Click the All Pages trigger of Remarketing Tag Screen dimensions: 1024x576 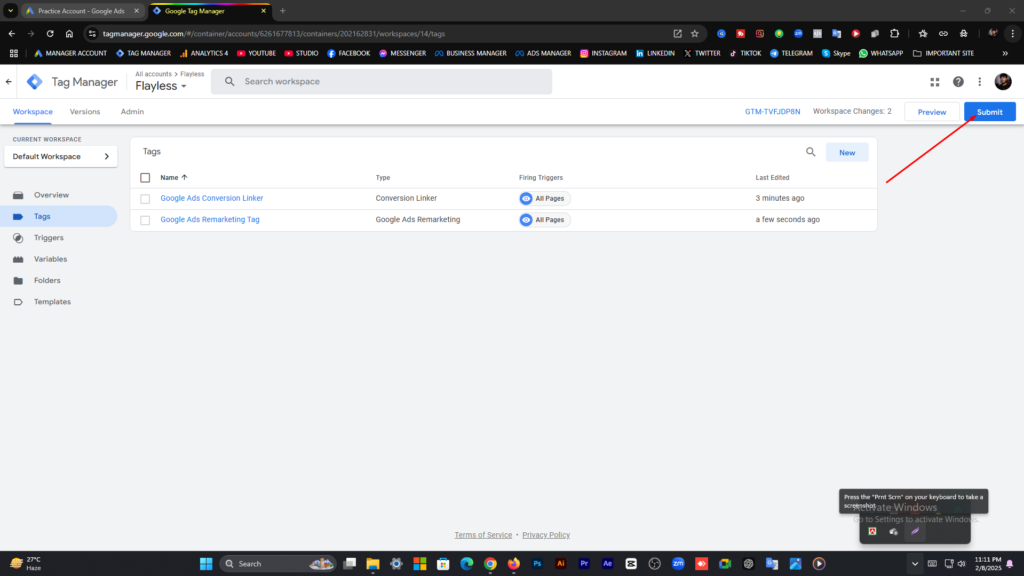point(544,220)
